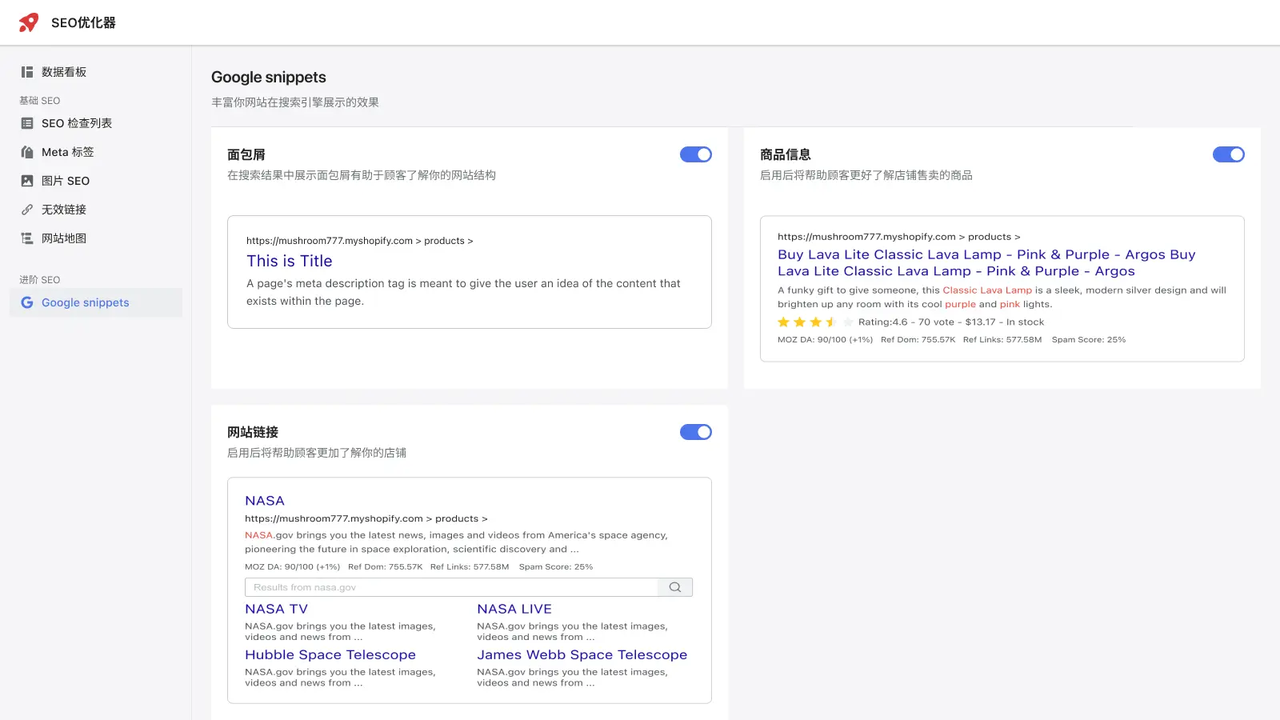
Task: Click the 无效链接 broken link icon
Action: click(27, 210)
